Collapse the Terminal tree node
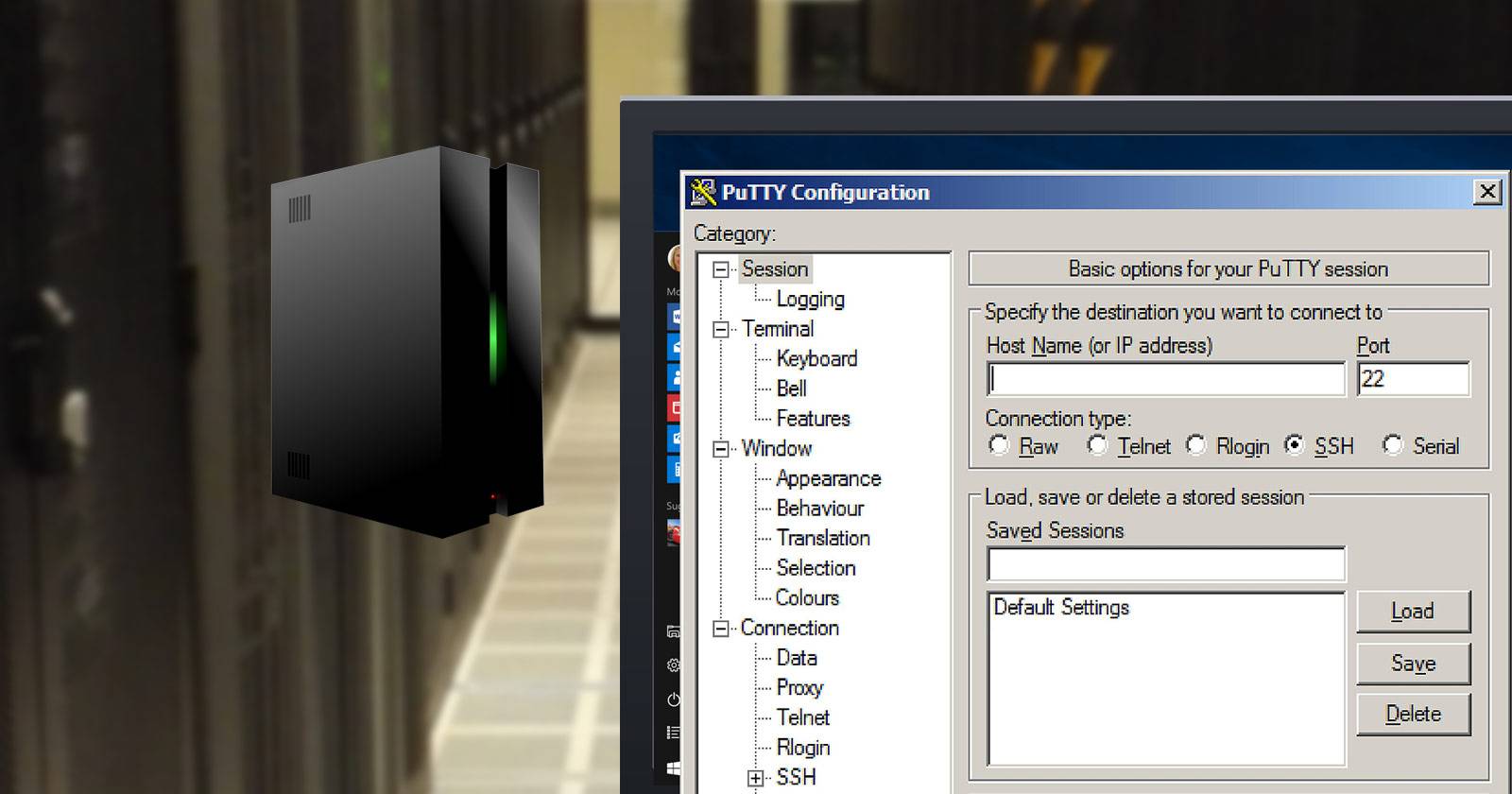 click(720, 329)
